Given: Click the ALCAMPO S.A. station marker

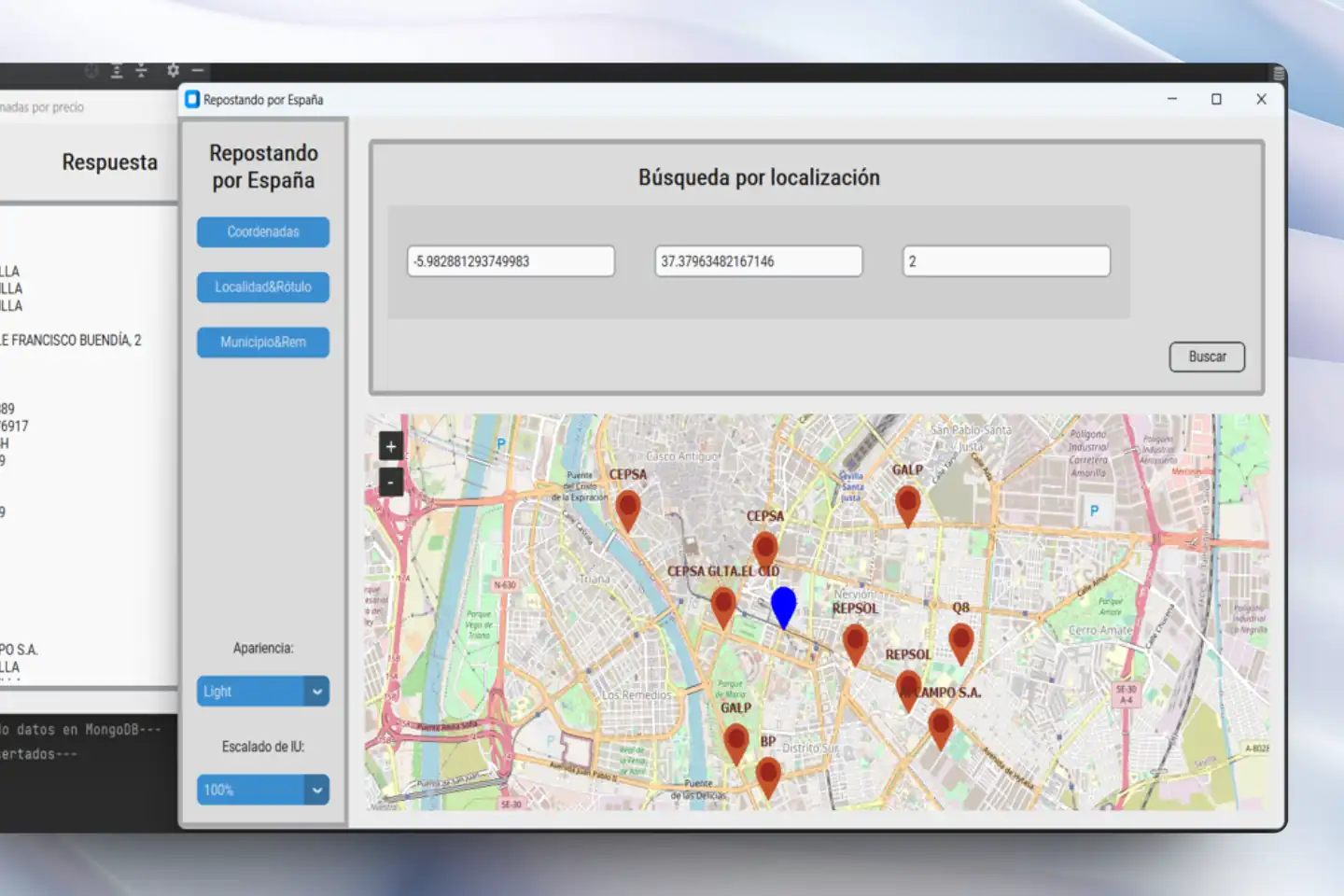Looking at the screenshot, I should click(941, 729).
